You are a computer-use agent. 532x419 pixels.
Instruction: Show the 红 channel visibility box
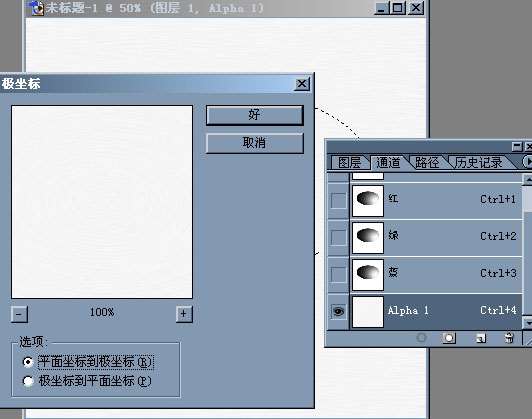338,201
